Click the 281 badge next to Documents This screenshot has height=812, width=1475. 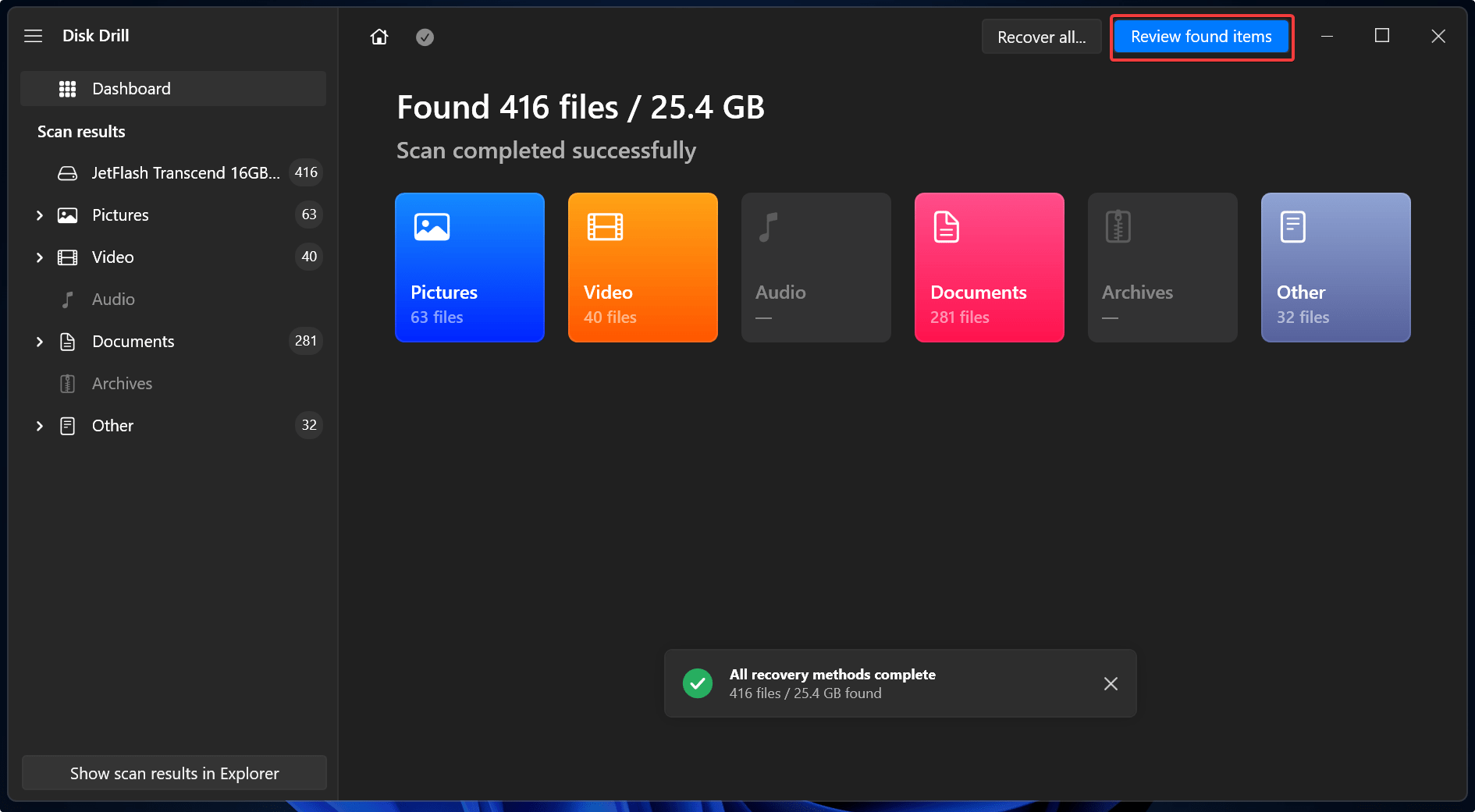(306, 341)
